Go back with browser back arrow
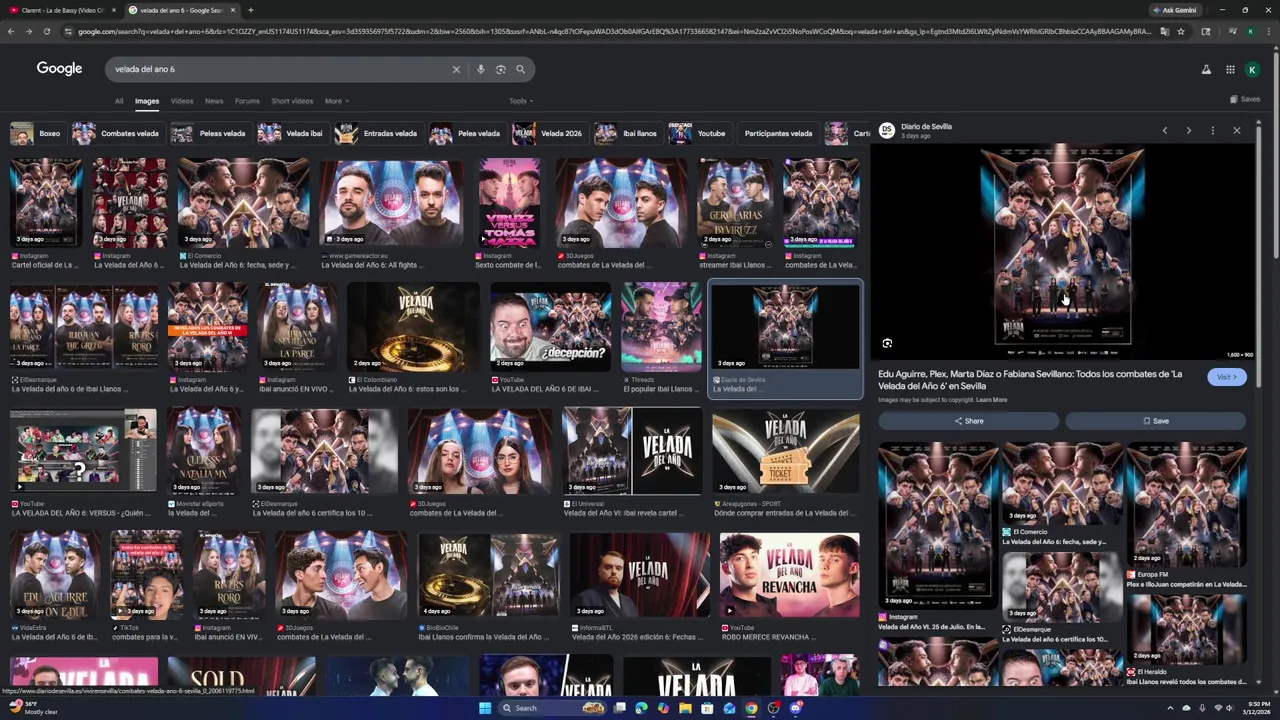 11,31
